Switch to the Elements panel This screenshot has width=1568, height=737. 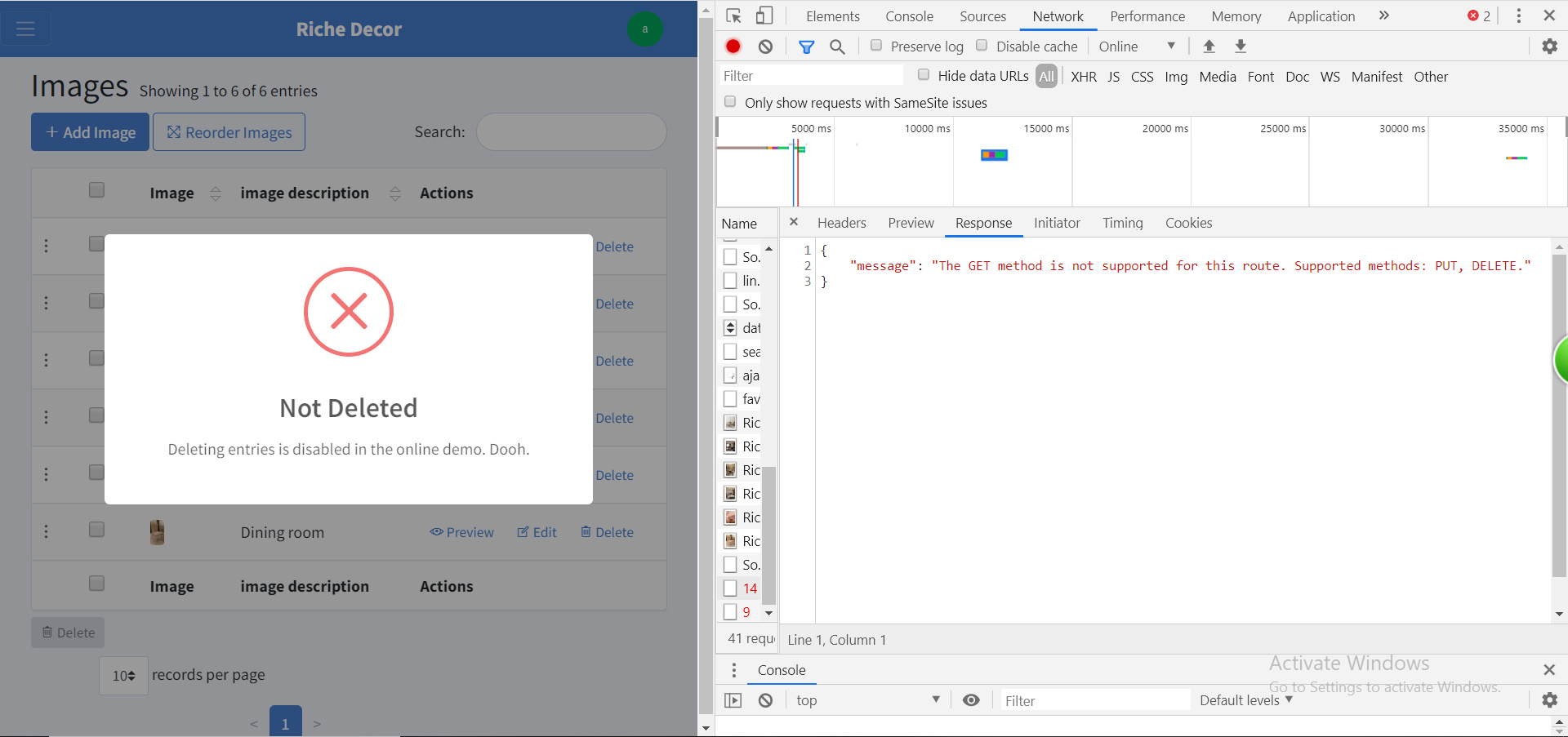click(832, 16)
